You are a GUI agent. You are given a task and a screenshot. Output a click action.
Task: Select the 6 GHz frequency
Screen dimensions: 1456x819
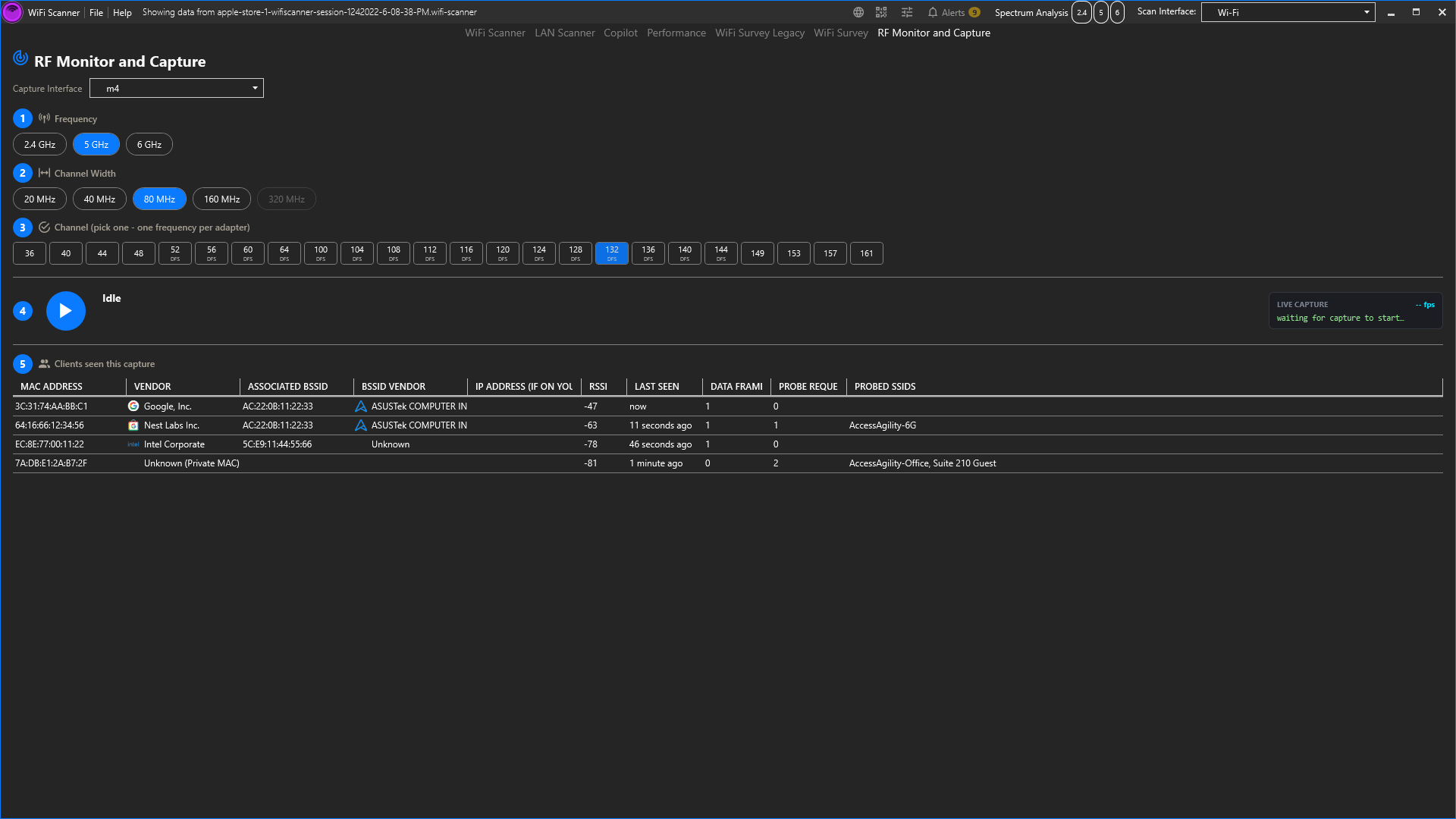pyautogui.click(x=149, y=144)
